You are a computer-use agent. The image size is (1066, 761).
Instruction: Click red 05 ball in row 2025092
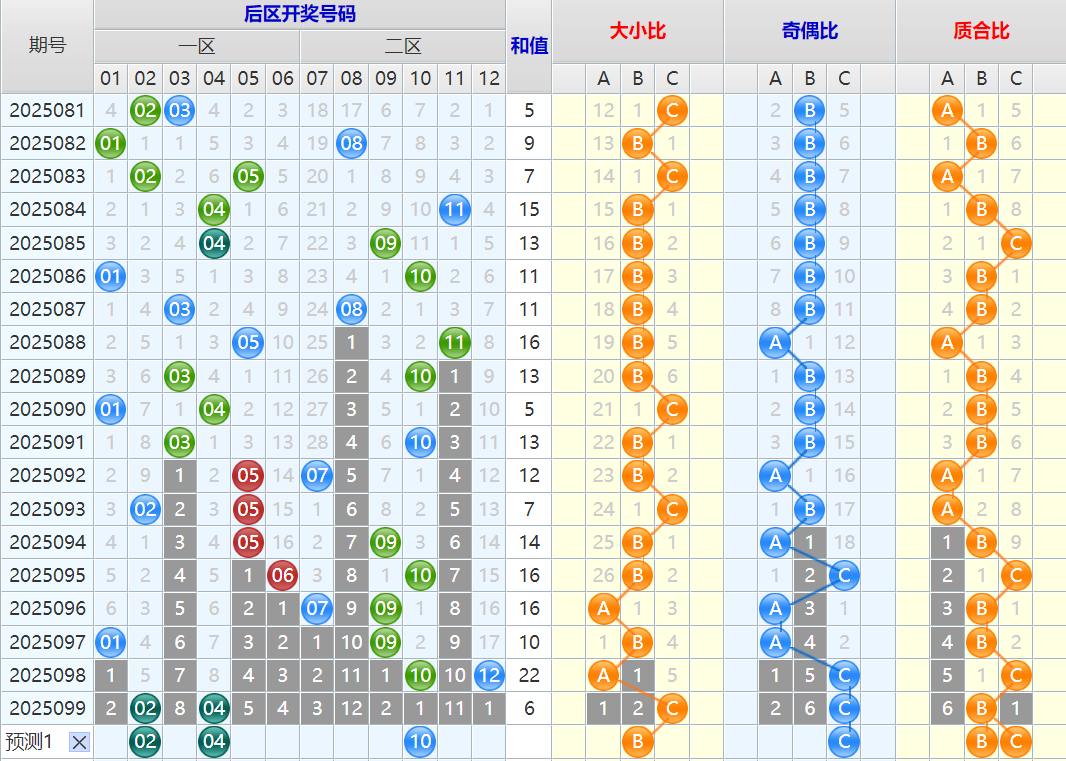pyautogui.click(x=248, y=475)
